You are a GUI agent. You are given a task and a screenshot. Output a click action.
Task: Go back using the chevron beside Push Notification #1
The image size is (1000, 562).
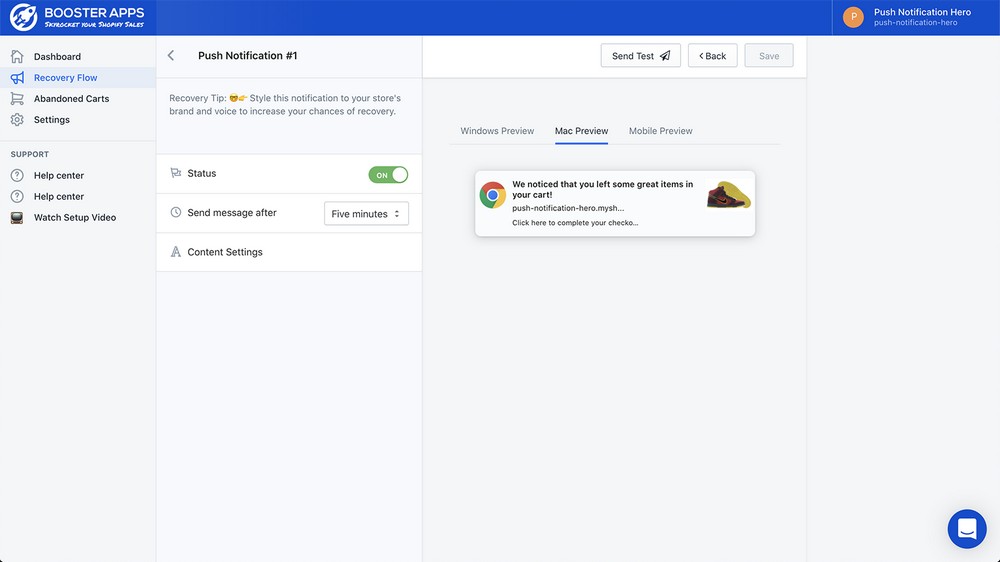click(171, 55)
